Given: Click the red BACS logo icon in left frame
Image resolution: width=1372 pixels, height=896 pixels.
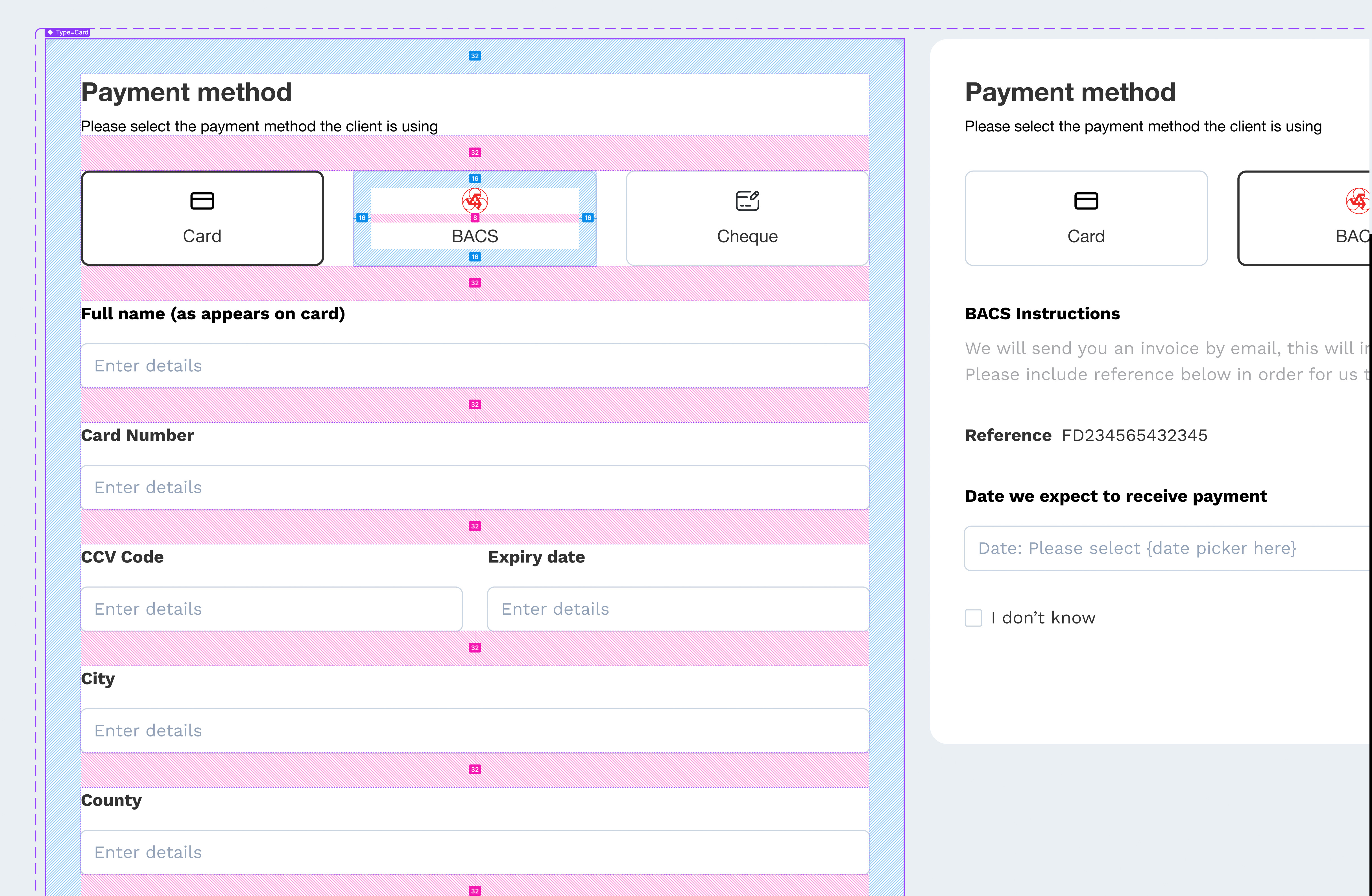Looking at the screenshot, I should click(x=475, y=201).
